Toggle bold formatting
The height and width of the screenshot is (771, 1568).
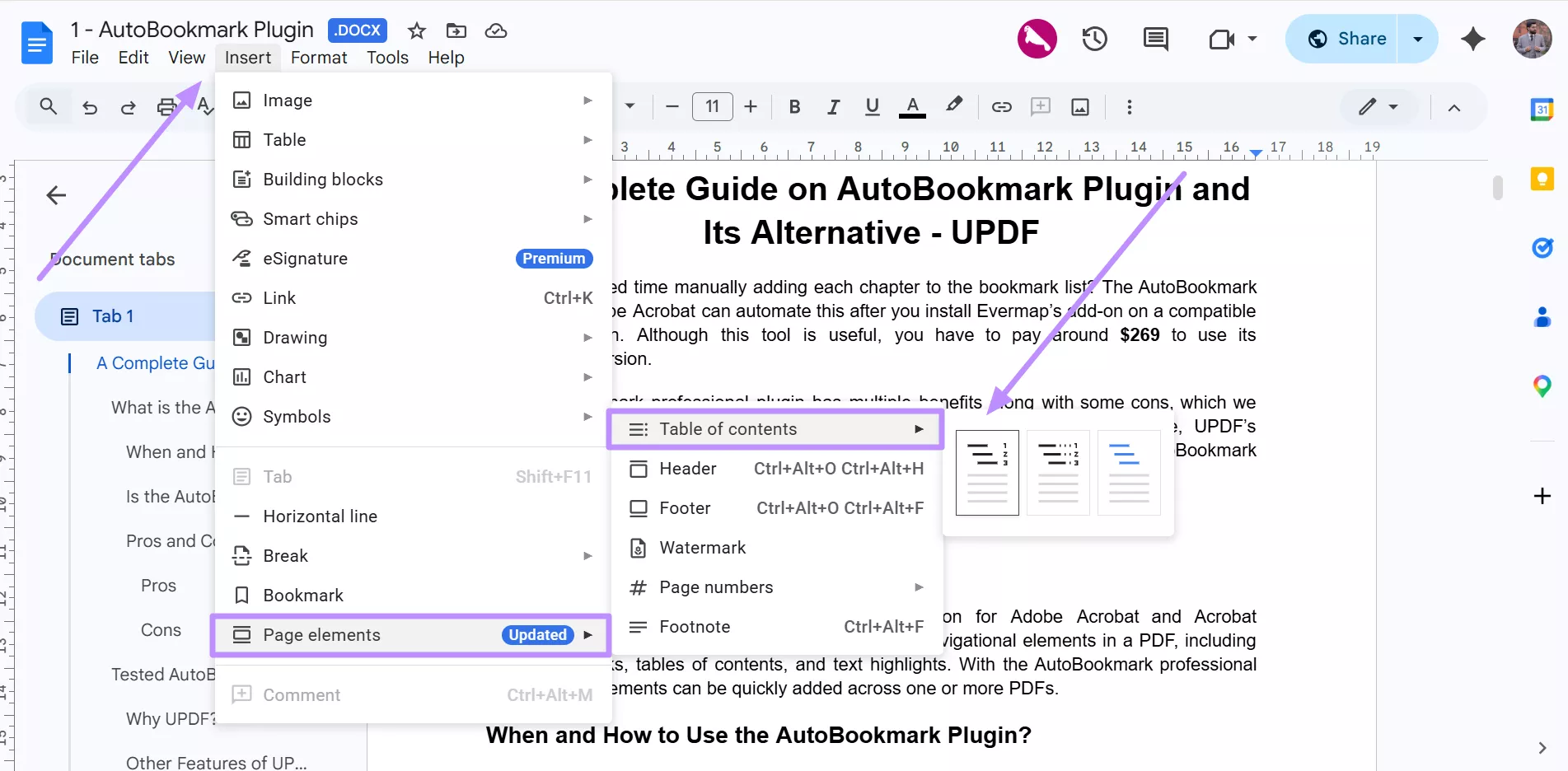[x=793, y=106]
